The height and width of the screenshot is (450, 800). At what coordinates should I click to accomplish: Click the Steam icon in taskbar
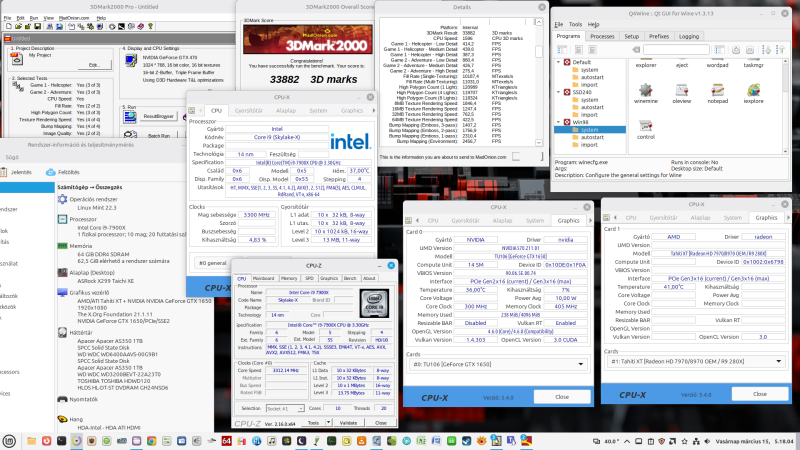[466, 441]
